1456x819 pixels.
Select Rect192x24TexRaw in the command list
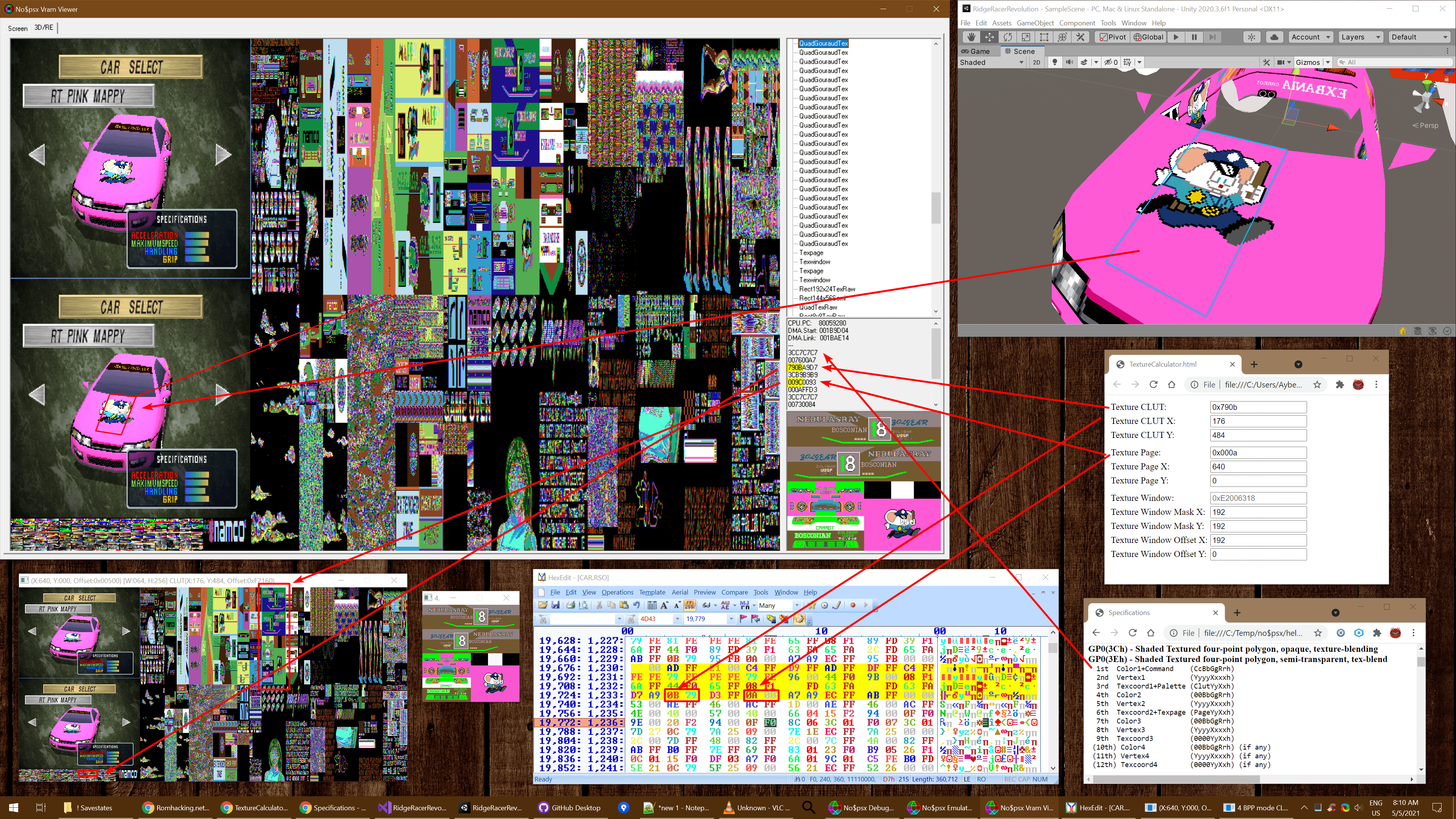[827, 289]
